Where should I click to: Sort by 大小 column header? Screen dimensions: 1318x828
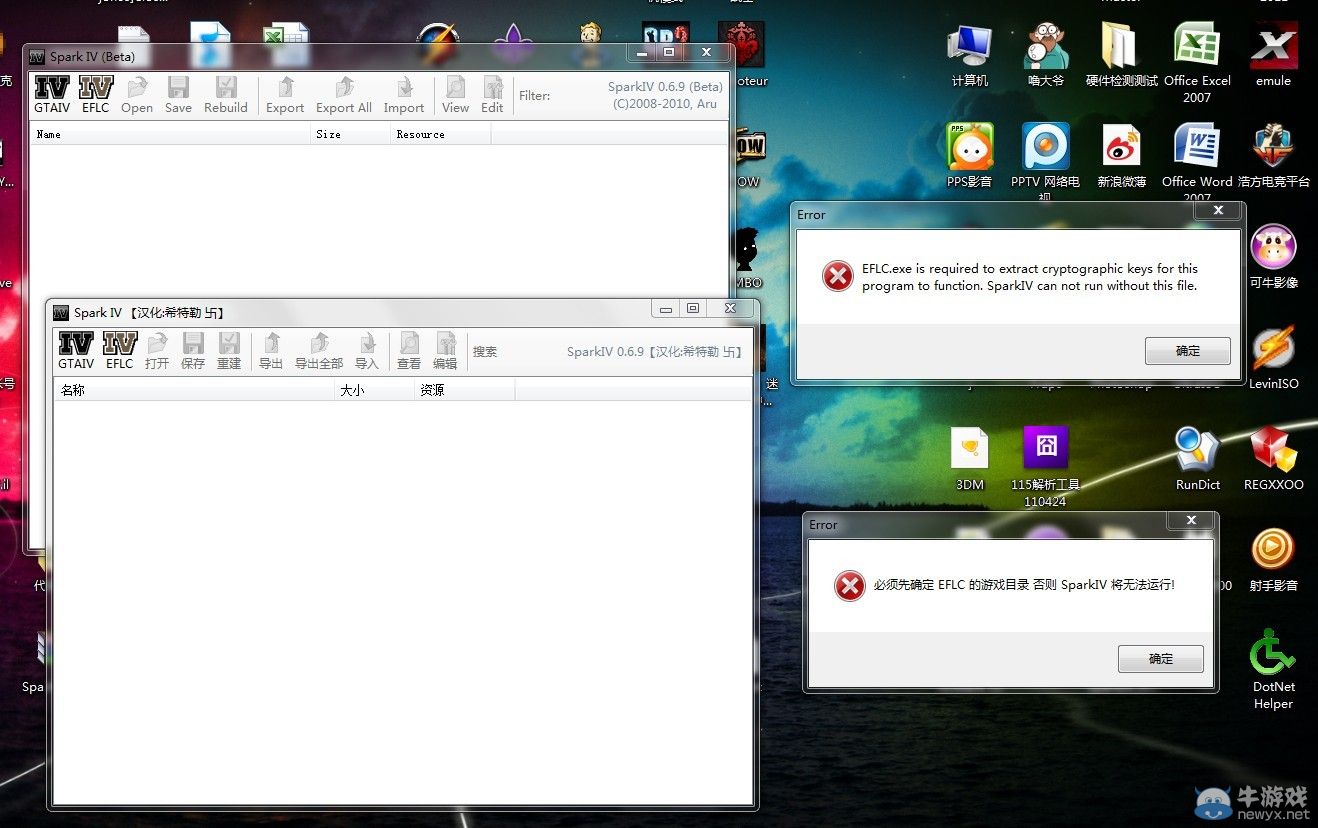375,390
